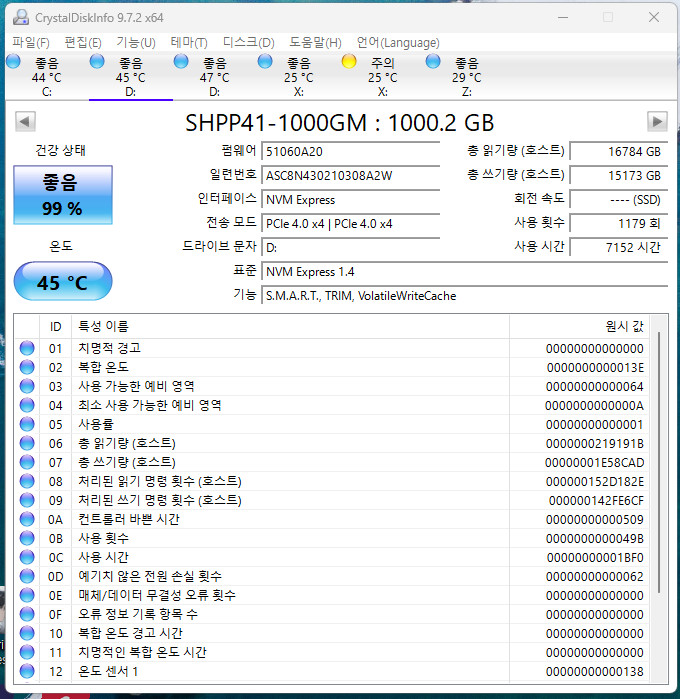Click the PCIe 4.0 x4 transfer mode field
This screenshot has width=680, height=699.
pos(350,224)
